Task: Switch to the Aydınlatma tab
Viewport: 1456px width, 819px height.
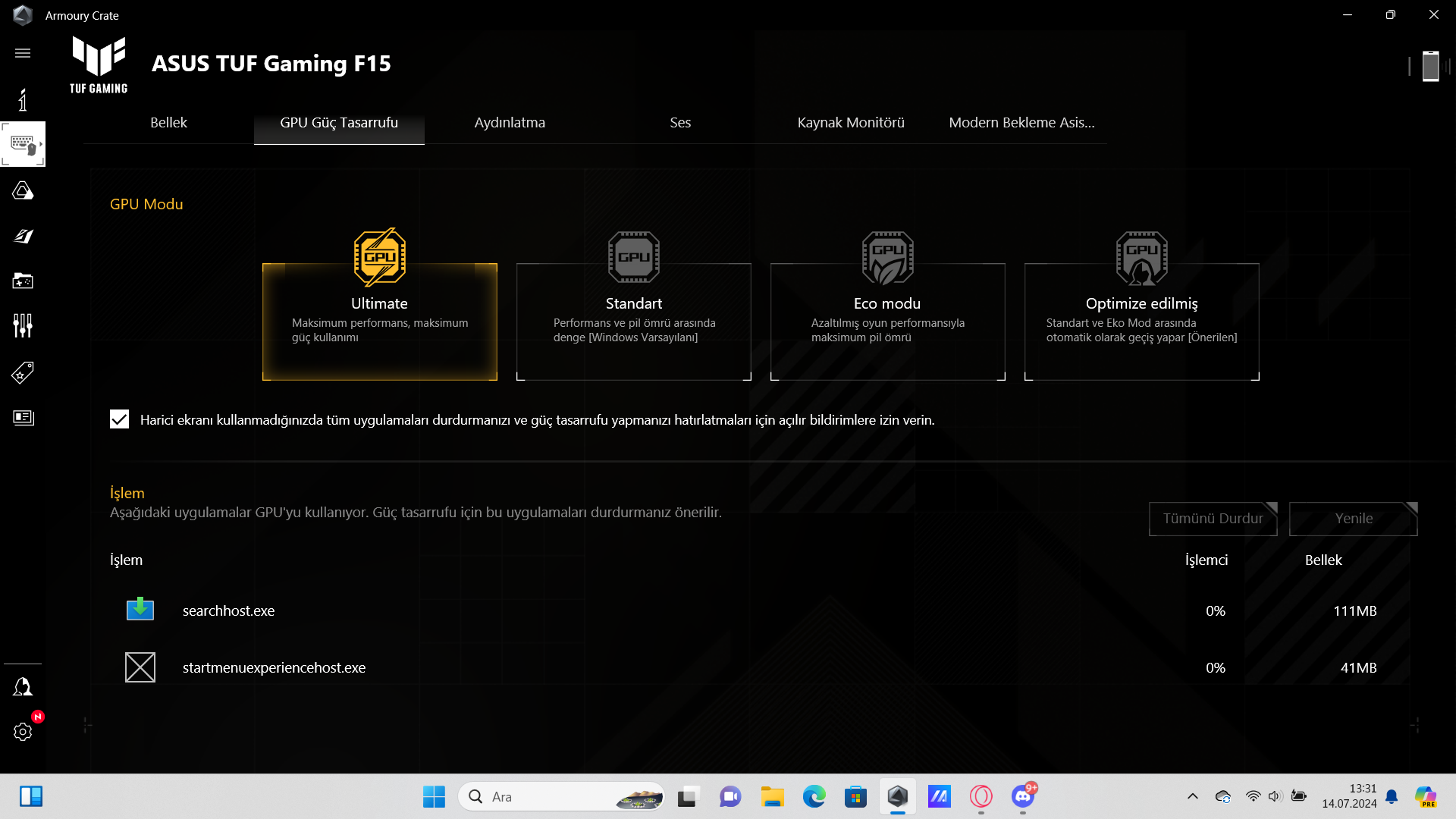Action: pos(510,123)
